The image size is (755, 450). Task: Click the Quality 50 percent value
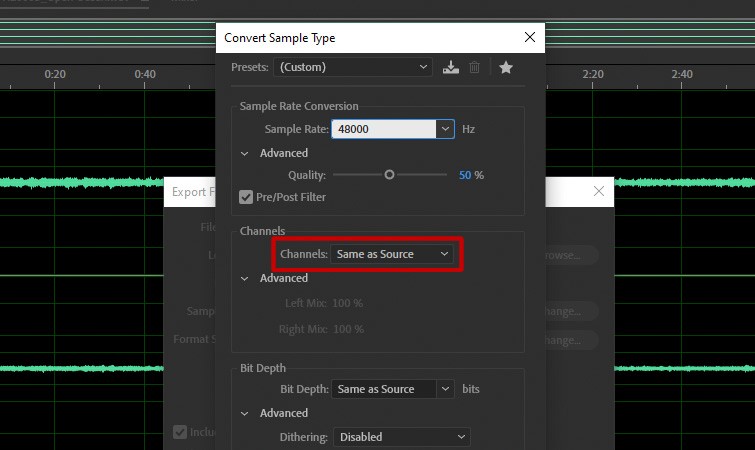coord(465,175)
